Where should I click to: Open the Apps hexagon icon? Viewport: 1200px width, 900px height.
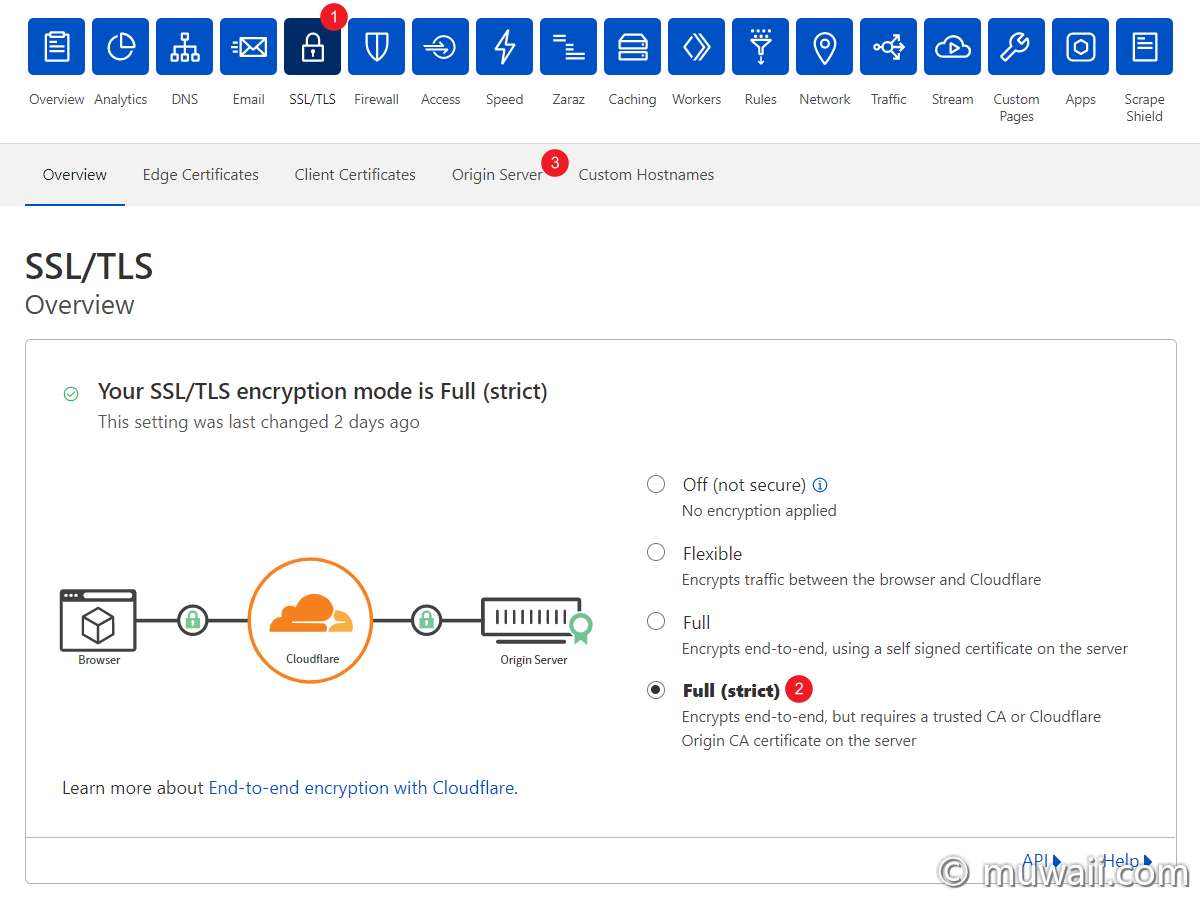click(1081, 47)
